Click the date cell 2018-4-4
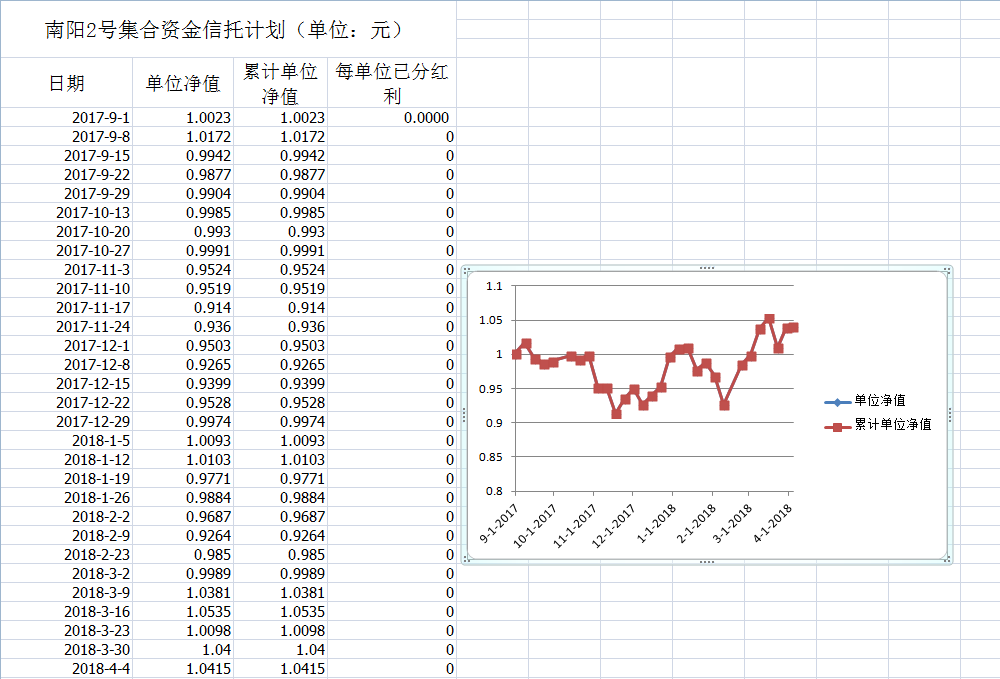 coord(101,669)
